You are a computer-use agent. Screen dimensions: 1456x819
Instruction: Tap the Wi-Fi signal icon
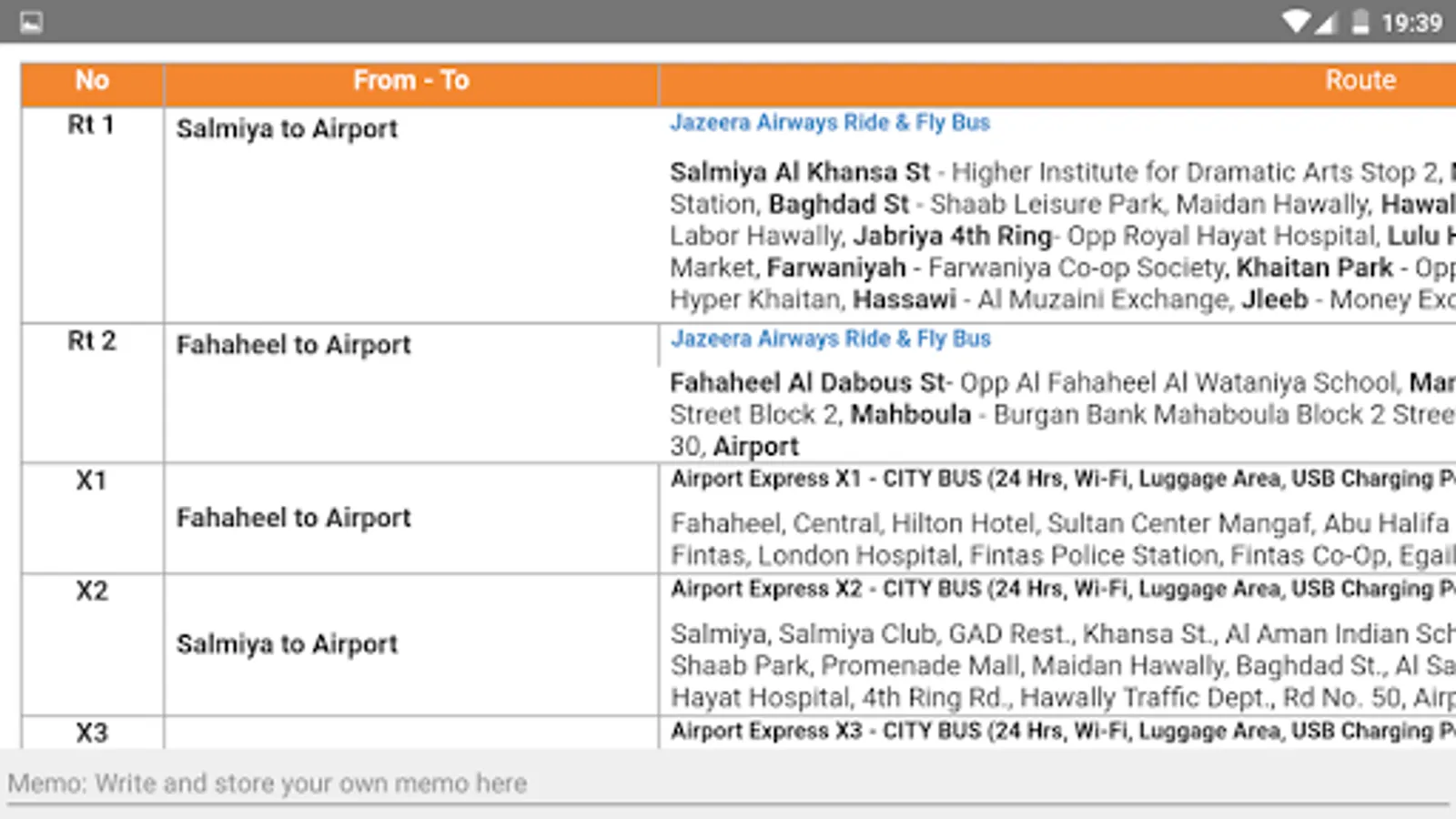1295,22
